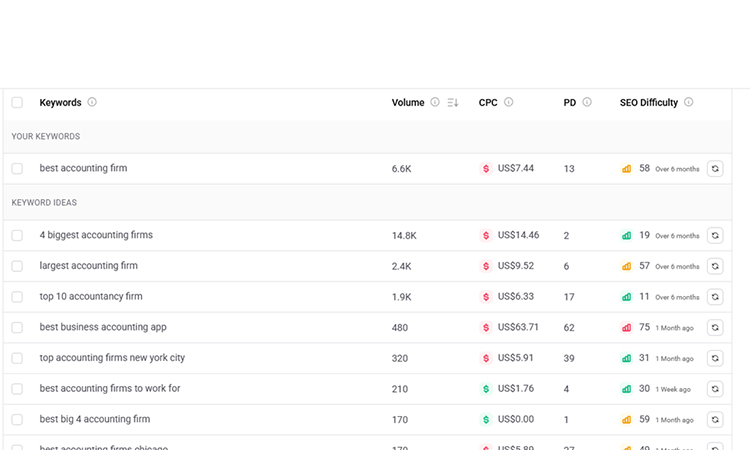Open the info icon next to SEO Difficulty
Viewport: 750px width, 450px height.
[x=688, y=102]
